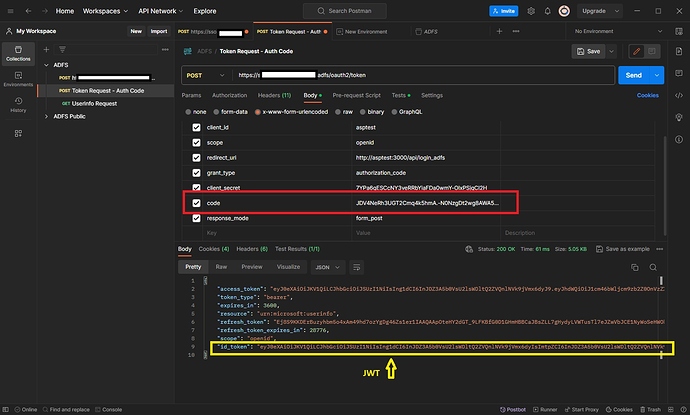Open the request Info pane icon
The height and width of the screenshot is (415, 690).
tap(679, 139)
